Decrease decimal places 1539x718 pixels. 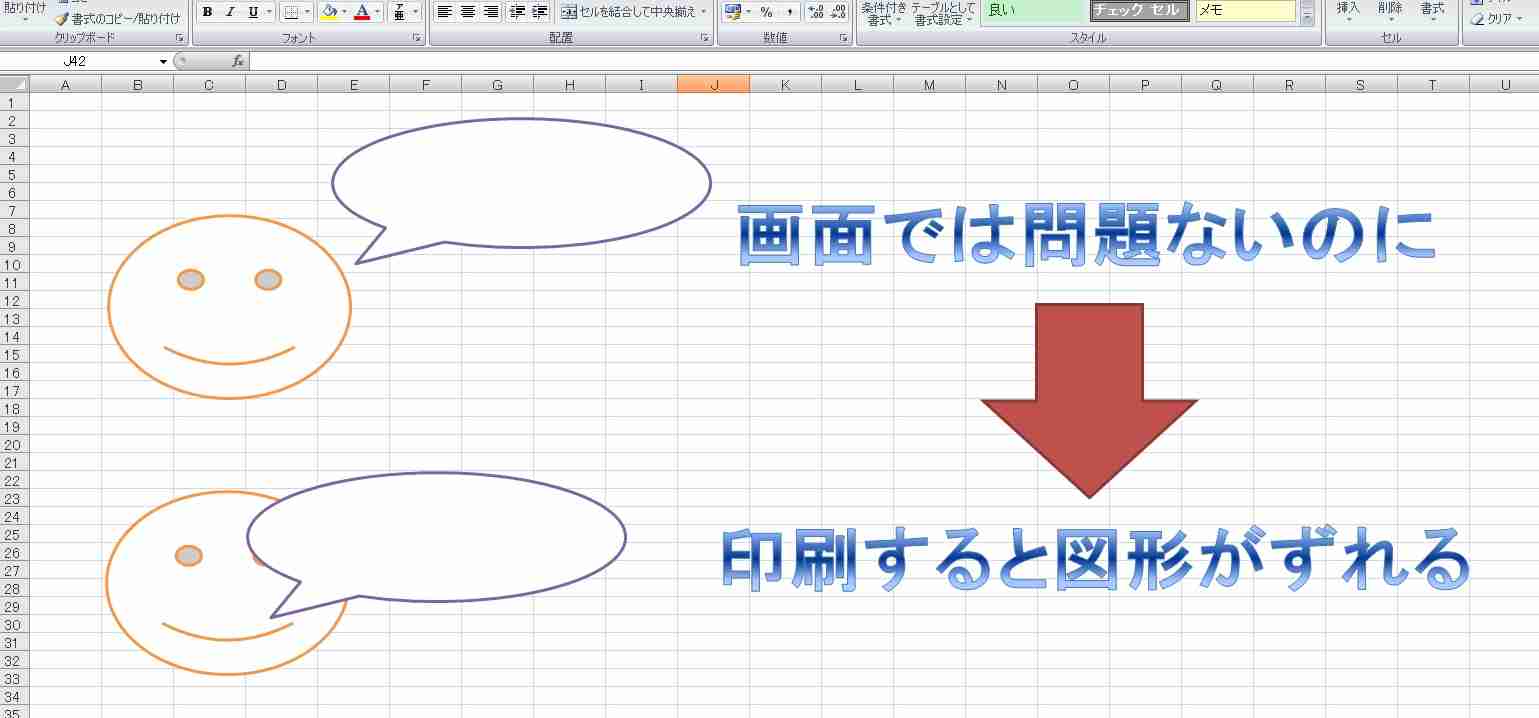pos(838,12)
